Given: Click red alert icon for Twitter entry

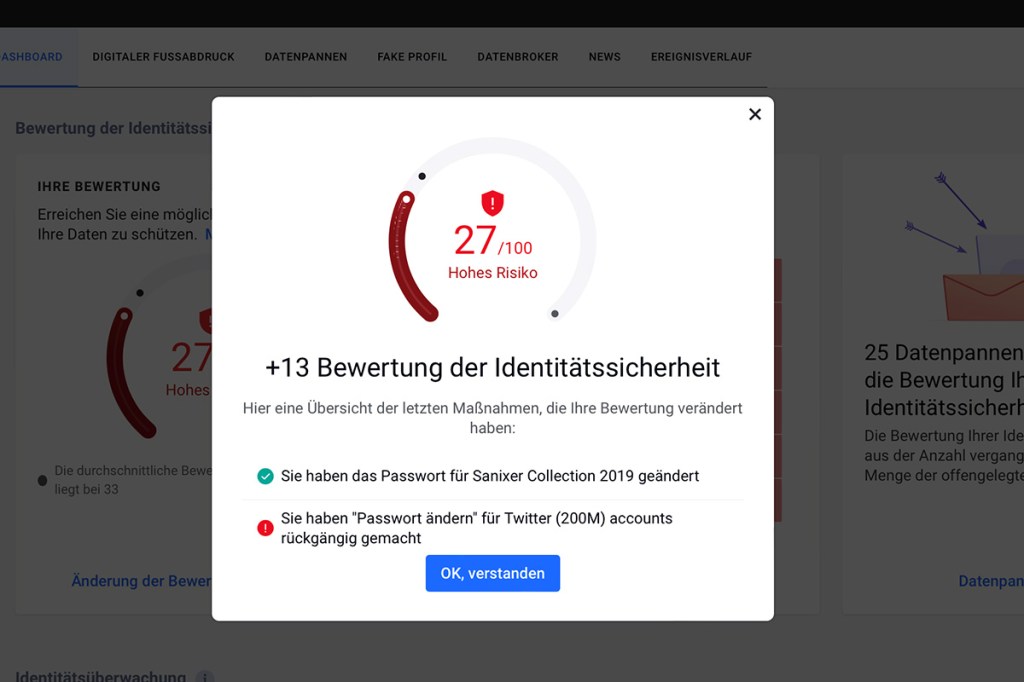Looking at the screenshot, I should coord(265,528).
